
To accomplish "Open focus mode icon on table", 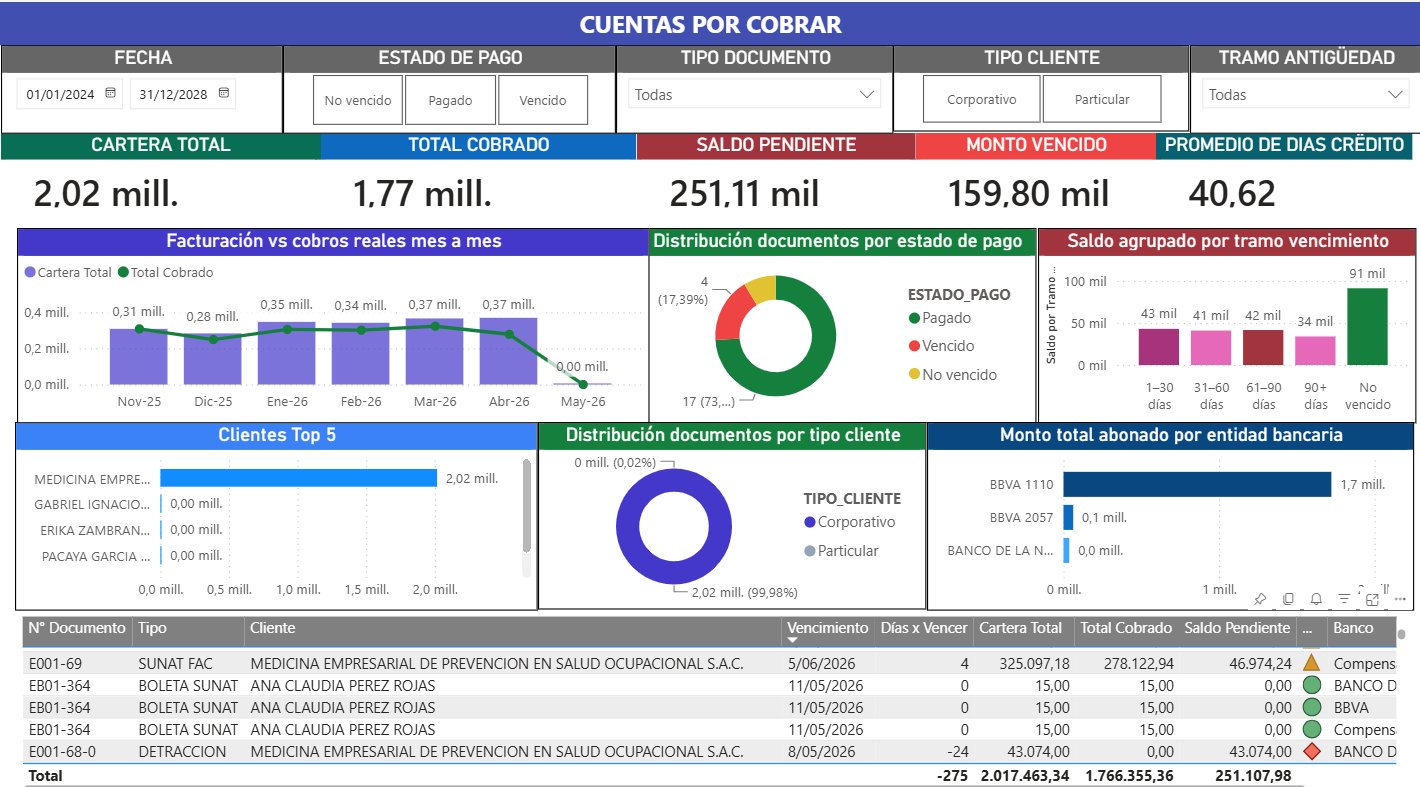I will point(1372,599).
